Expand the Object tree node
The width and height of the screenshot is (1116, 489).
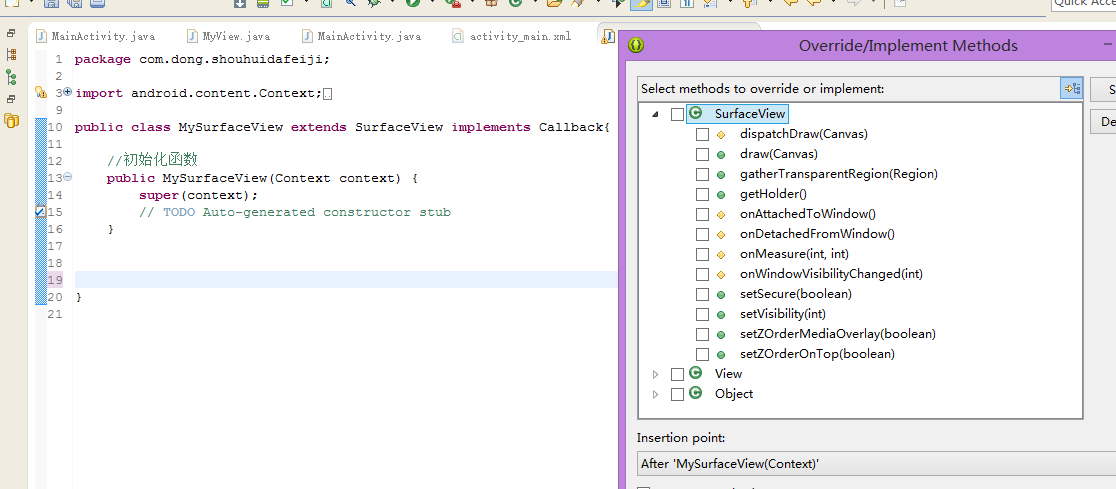pos(656,394)
